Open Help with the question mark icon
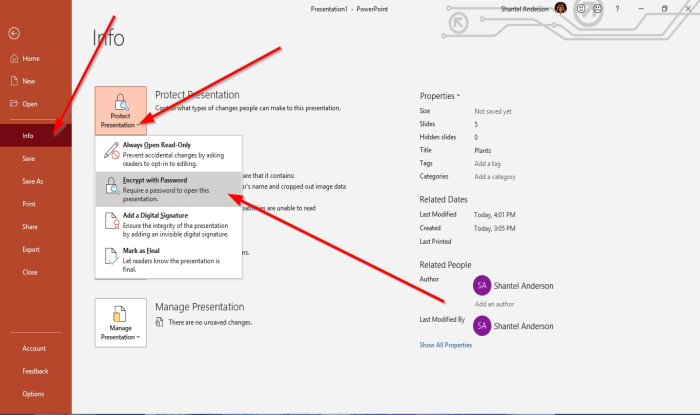 point(617,8)
